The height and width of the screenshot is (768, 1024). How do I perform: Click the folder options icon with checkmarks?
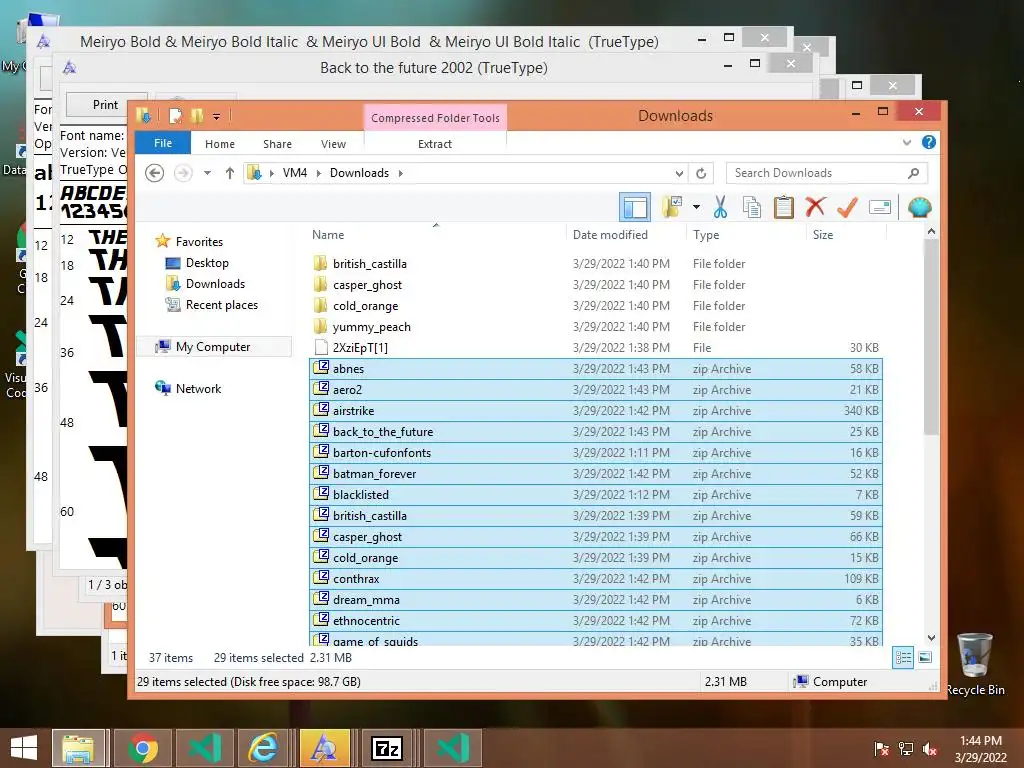672,208
